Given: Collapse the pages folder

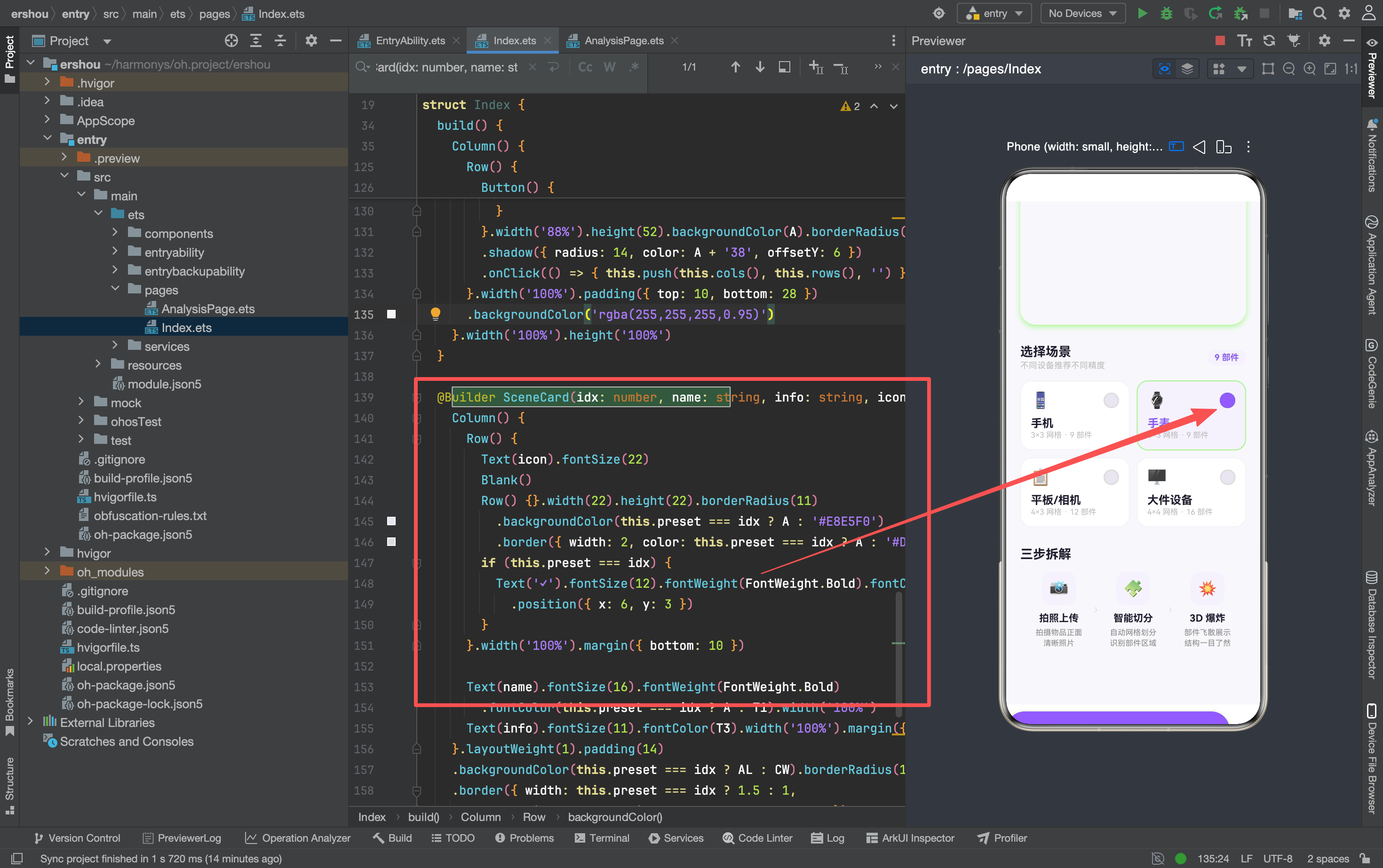Looking at the screenshot, I should click(x=115, y=289).
